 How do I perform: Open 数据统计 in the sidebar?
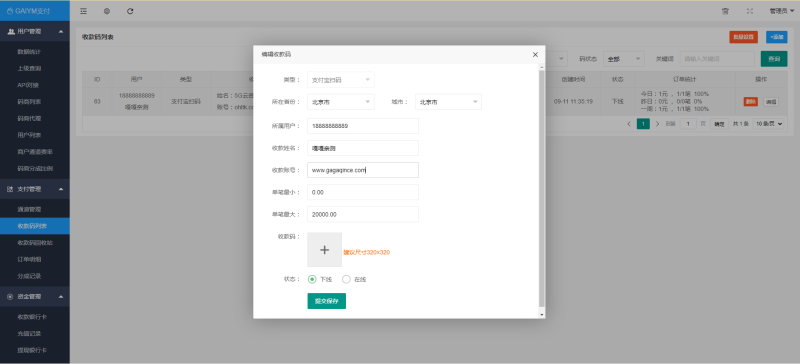click(x=29, y=52)
